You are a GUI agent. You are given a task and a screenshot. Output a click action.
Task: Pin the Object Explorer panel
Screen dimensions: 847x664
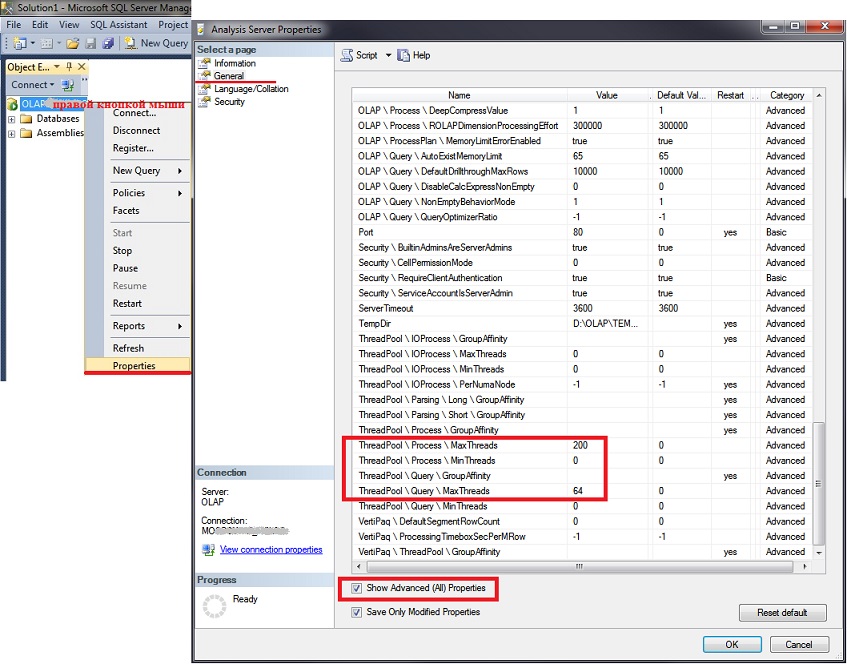(69, 66)
